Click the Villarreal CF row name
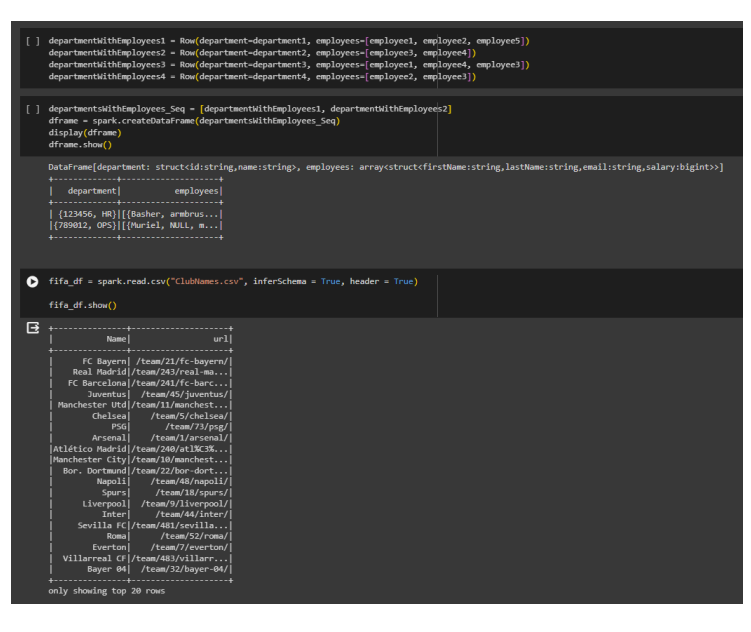751x632 pixels. tap(94, 558)
